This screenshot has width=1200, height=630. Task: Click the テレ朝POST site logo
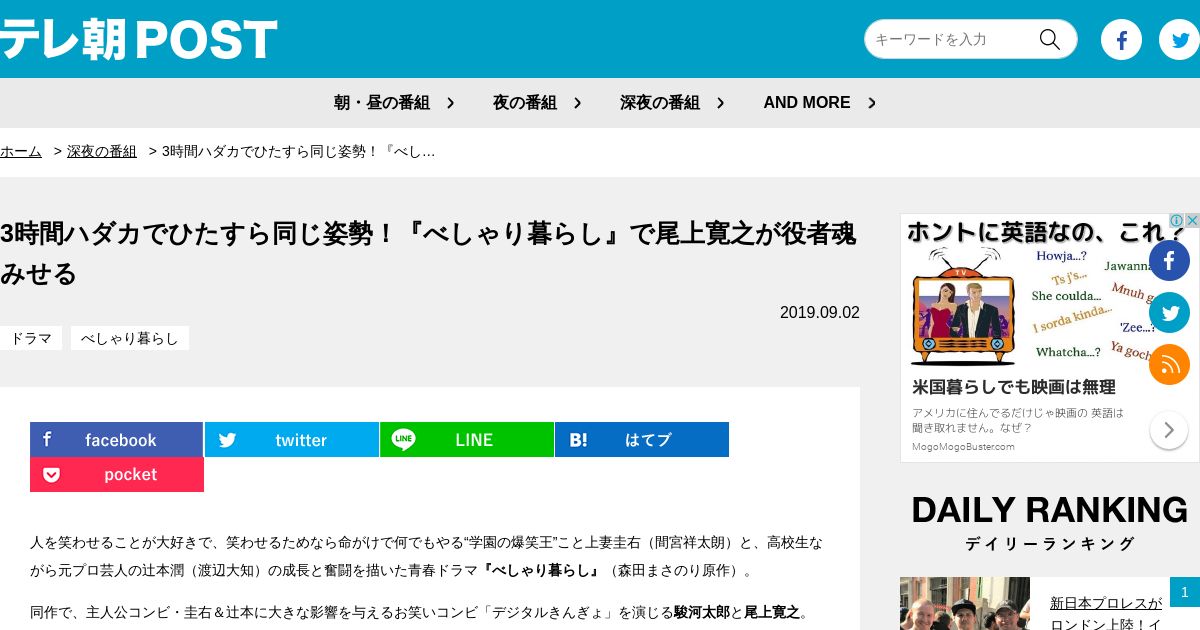(138, 40)
